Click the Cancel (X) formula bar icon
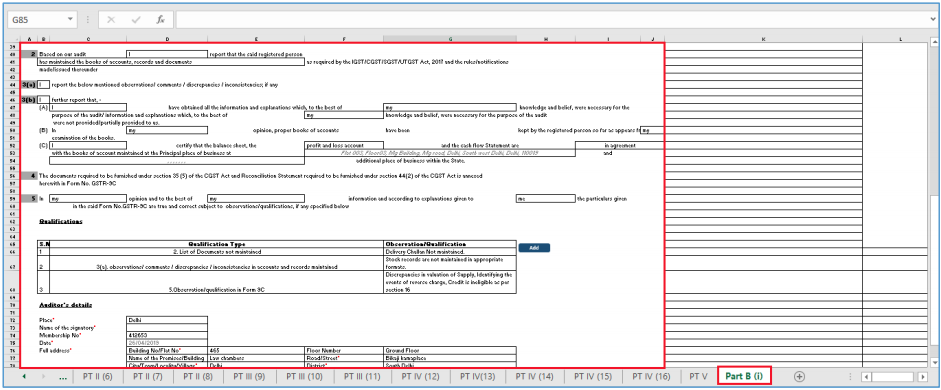This screenshot has width=941, height=390. [x=110, y=20]
